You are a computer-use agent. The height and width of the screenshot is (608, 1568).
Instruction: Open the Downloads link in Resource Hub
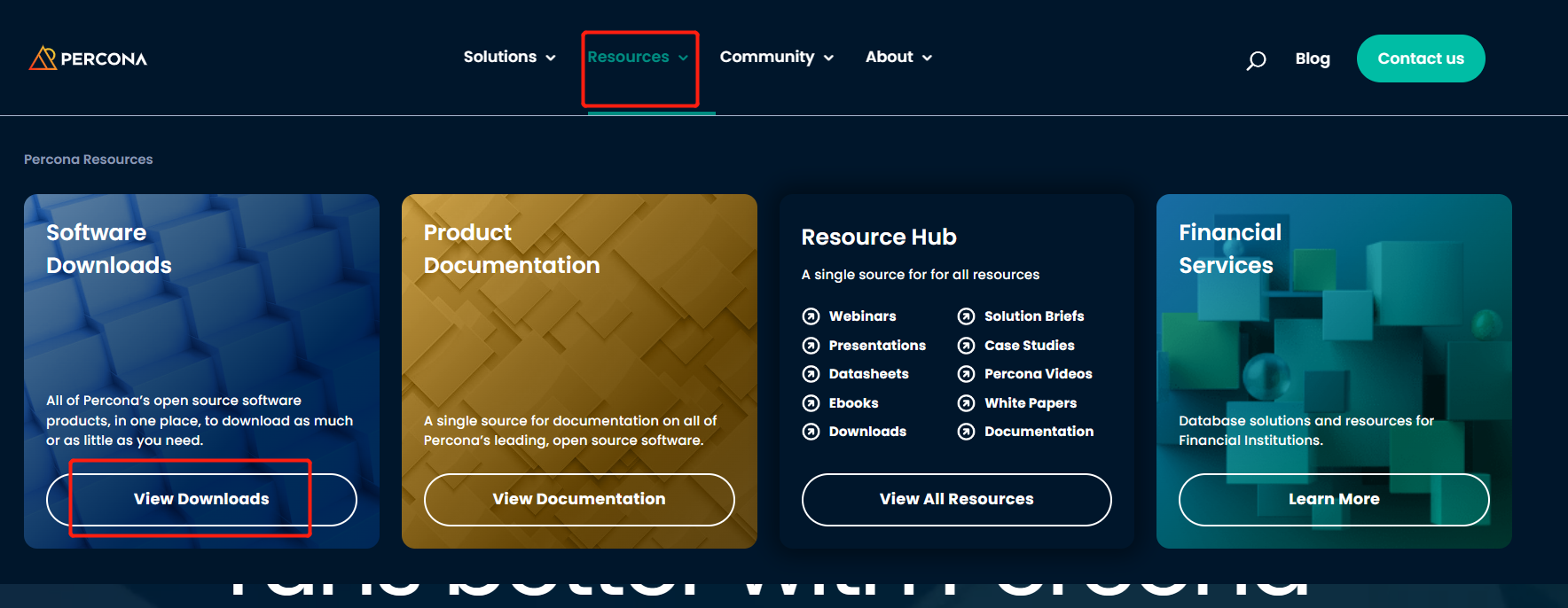click(x=867, y=432)
